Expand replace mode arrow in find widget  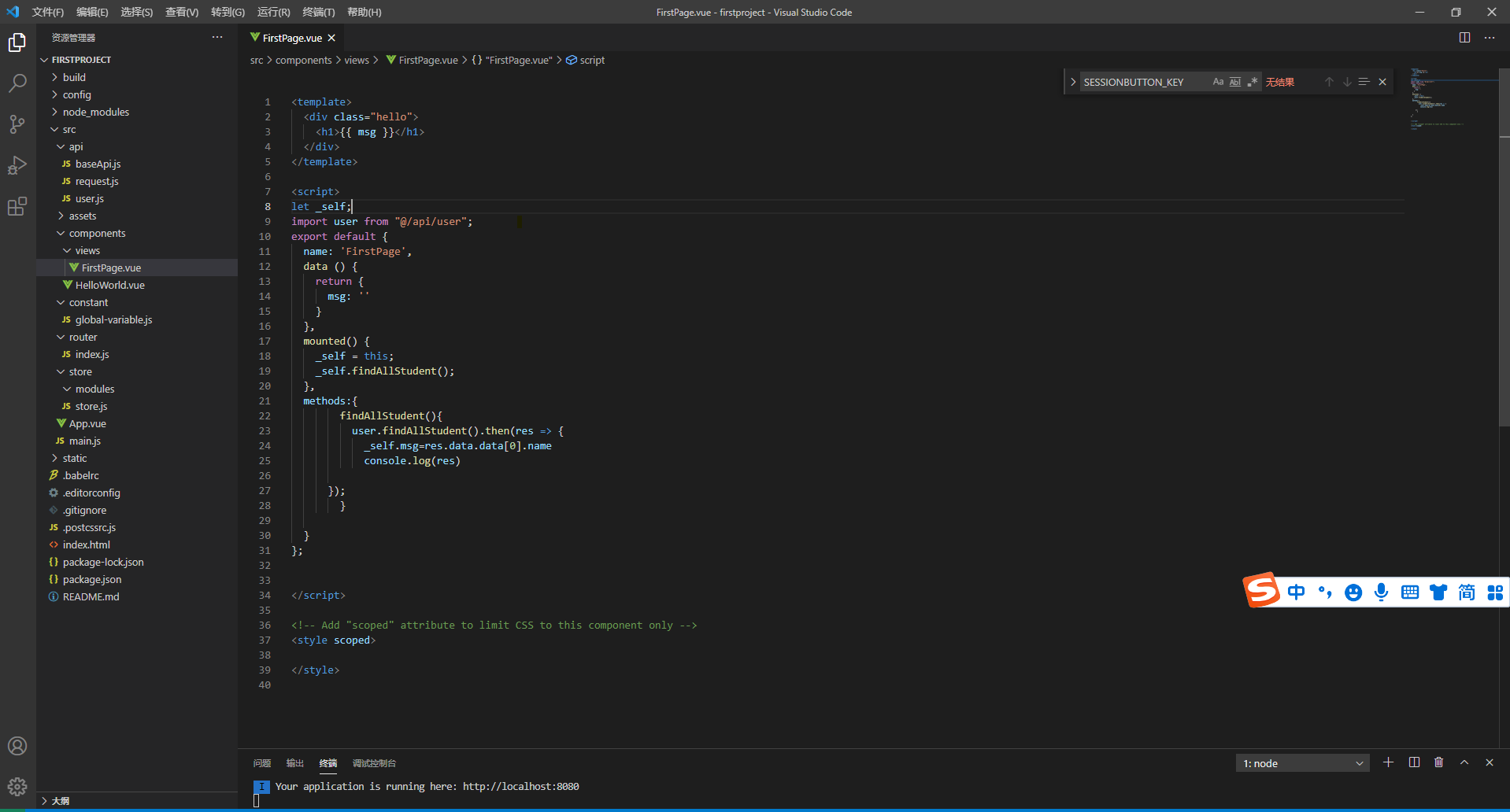1072,82
